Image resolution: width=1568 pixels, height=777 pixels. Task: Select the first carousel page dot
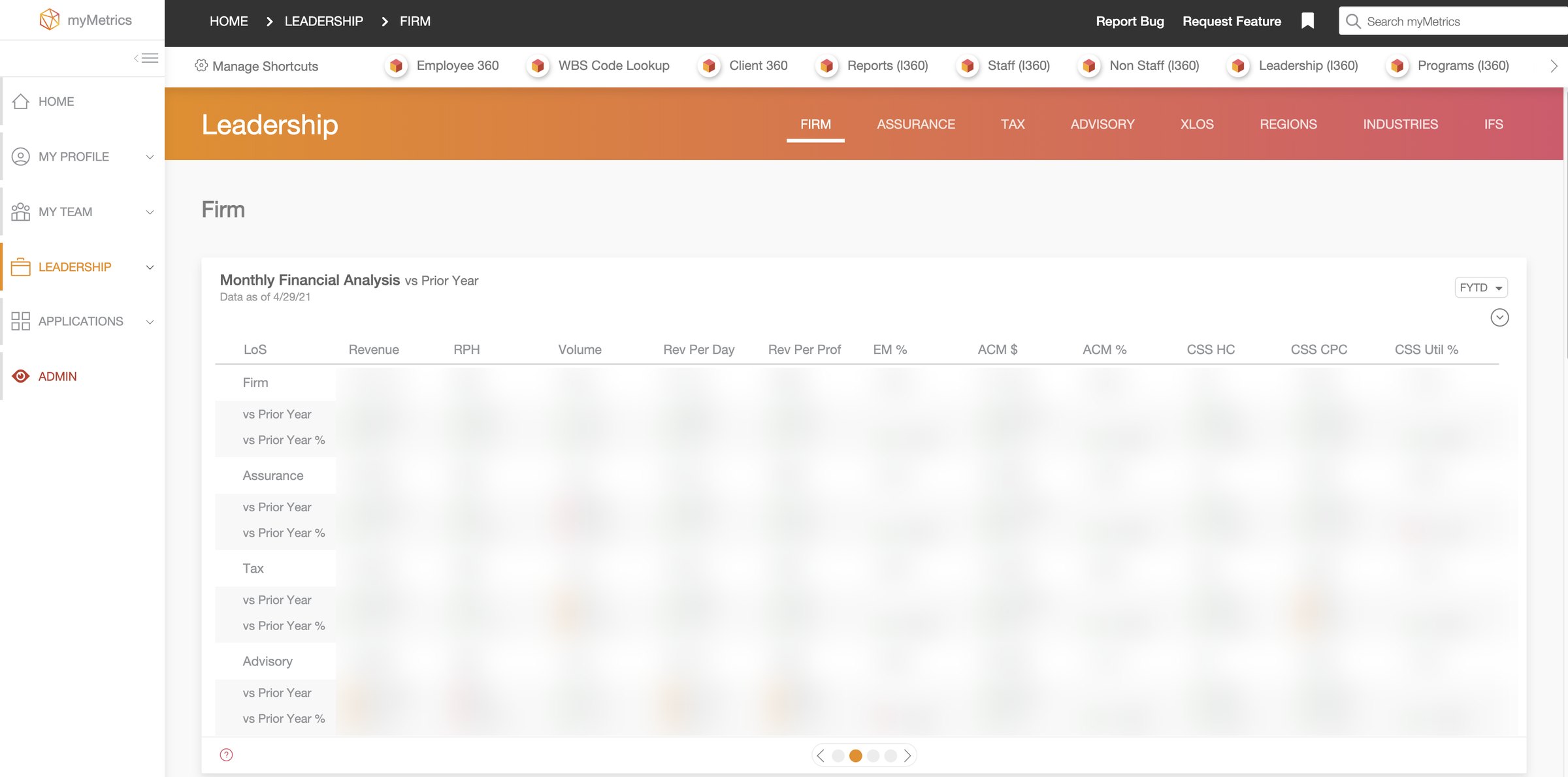coord(838,755)
